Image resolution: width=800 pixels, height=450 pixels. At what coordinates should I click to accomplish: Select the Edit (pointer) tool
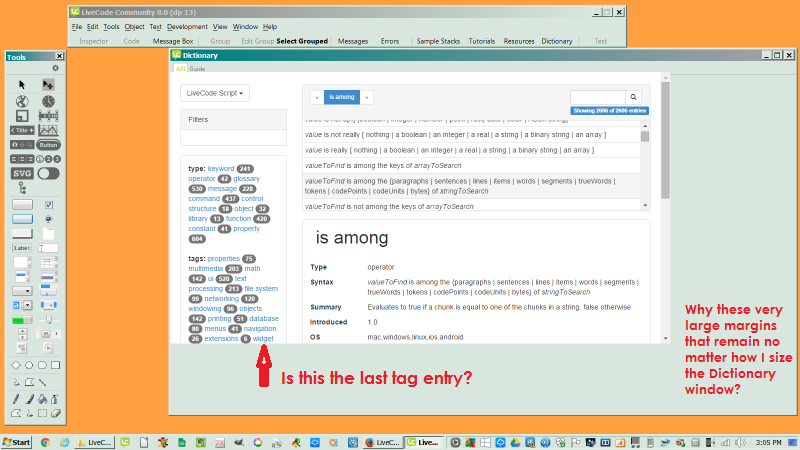pos(48,85)
